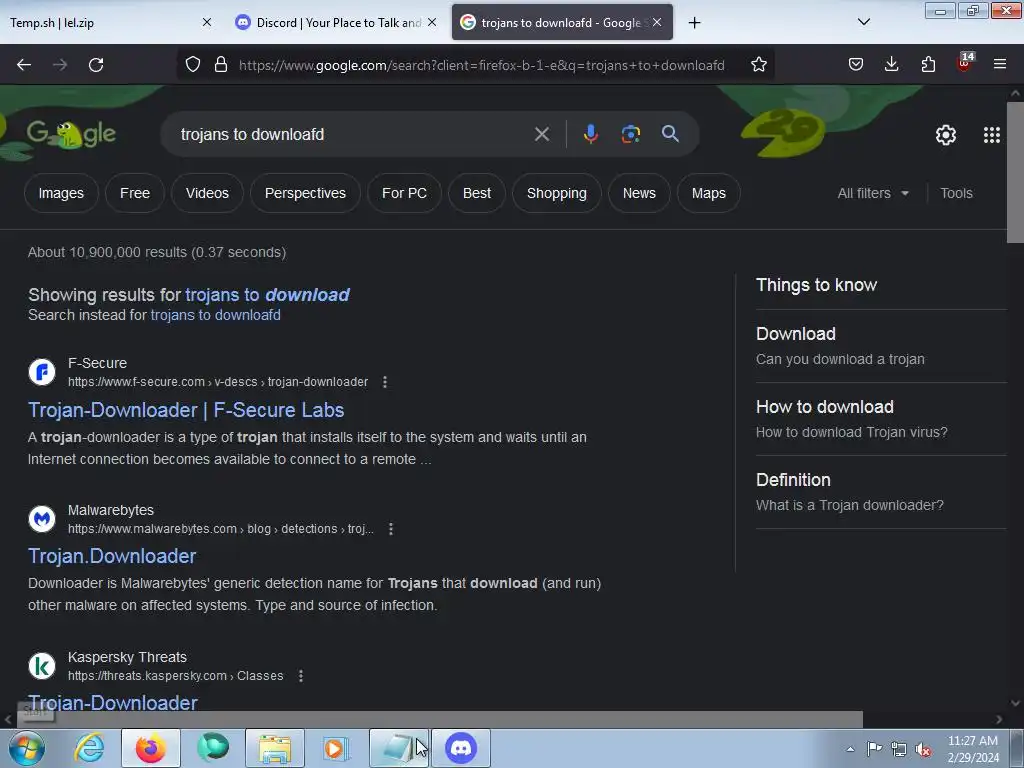
Task: Bookmark this page with the star
Action: coord(758,64)
